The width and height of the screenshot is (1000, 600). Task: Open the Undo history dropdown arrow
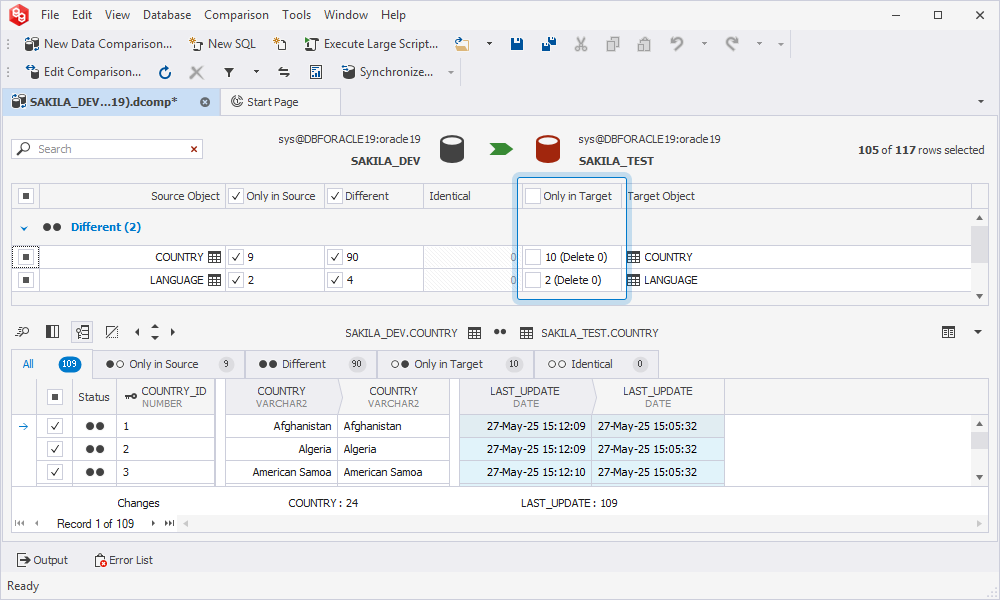[x=704, y=44]
